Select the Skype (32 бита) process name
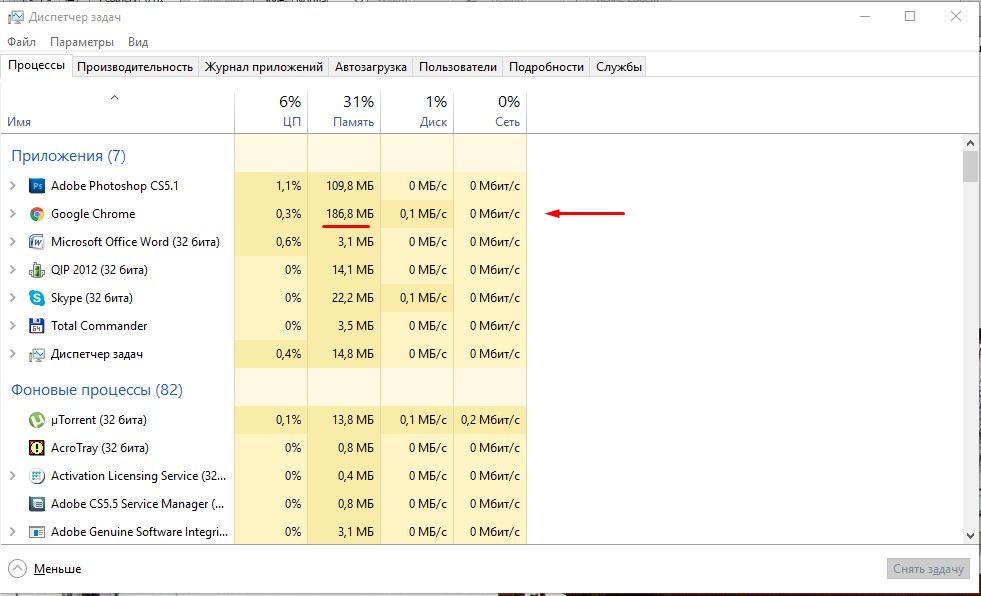Viewport: 981px width, 596px height. [92, 298]
